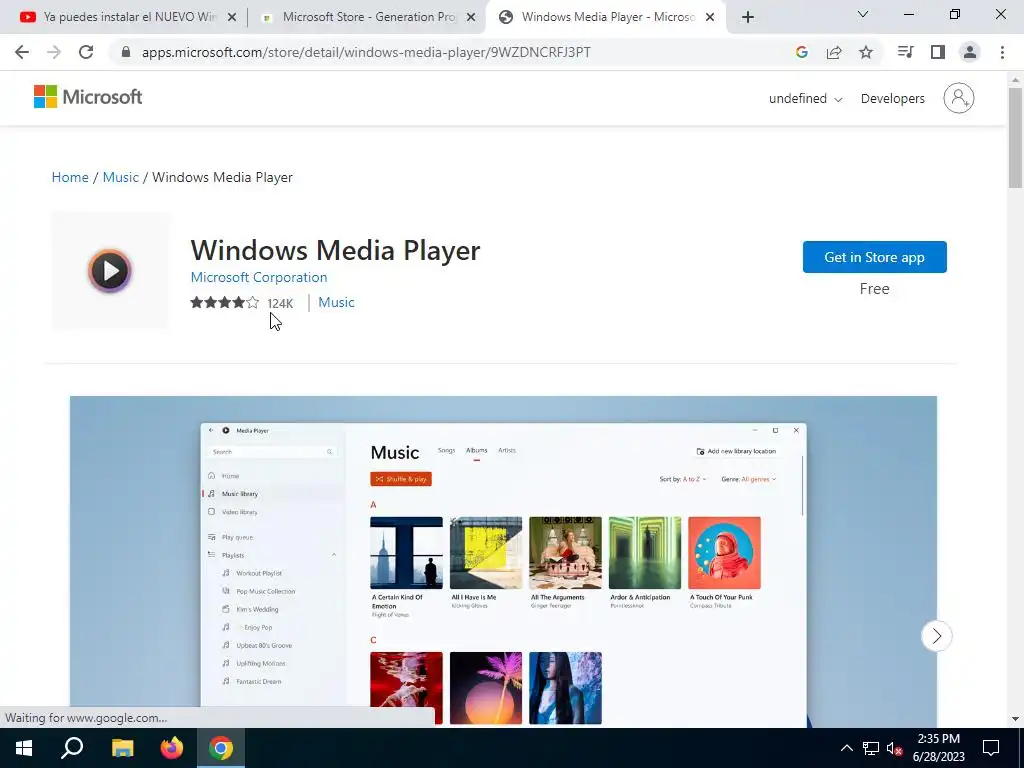Close the Microsoft Store Generation Project tab
Screen dimensions: 1024x768
pyautogui.click(x=471, y=18)
